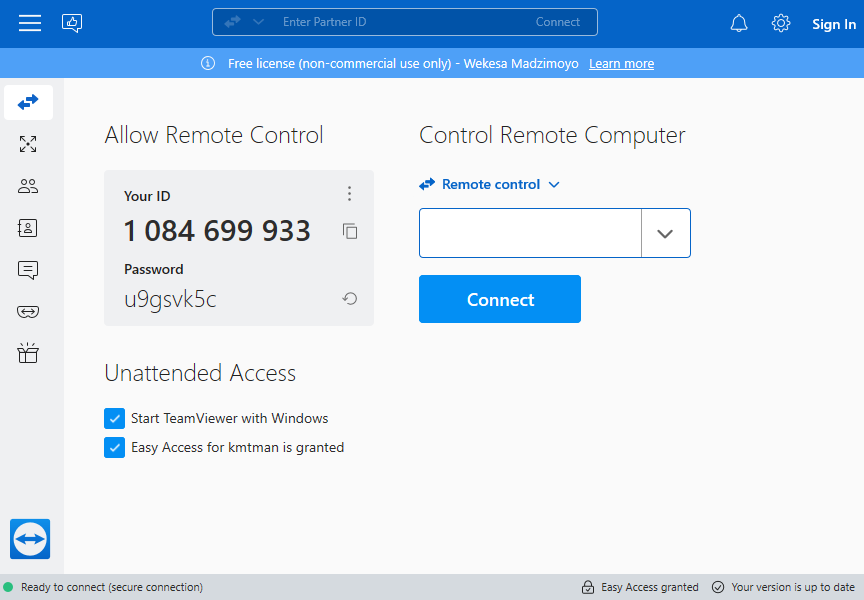
Task: Generate a new random password
Action: pyautogui.click(x=350, y=299)
